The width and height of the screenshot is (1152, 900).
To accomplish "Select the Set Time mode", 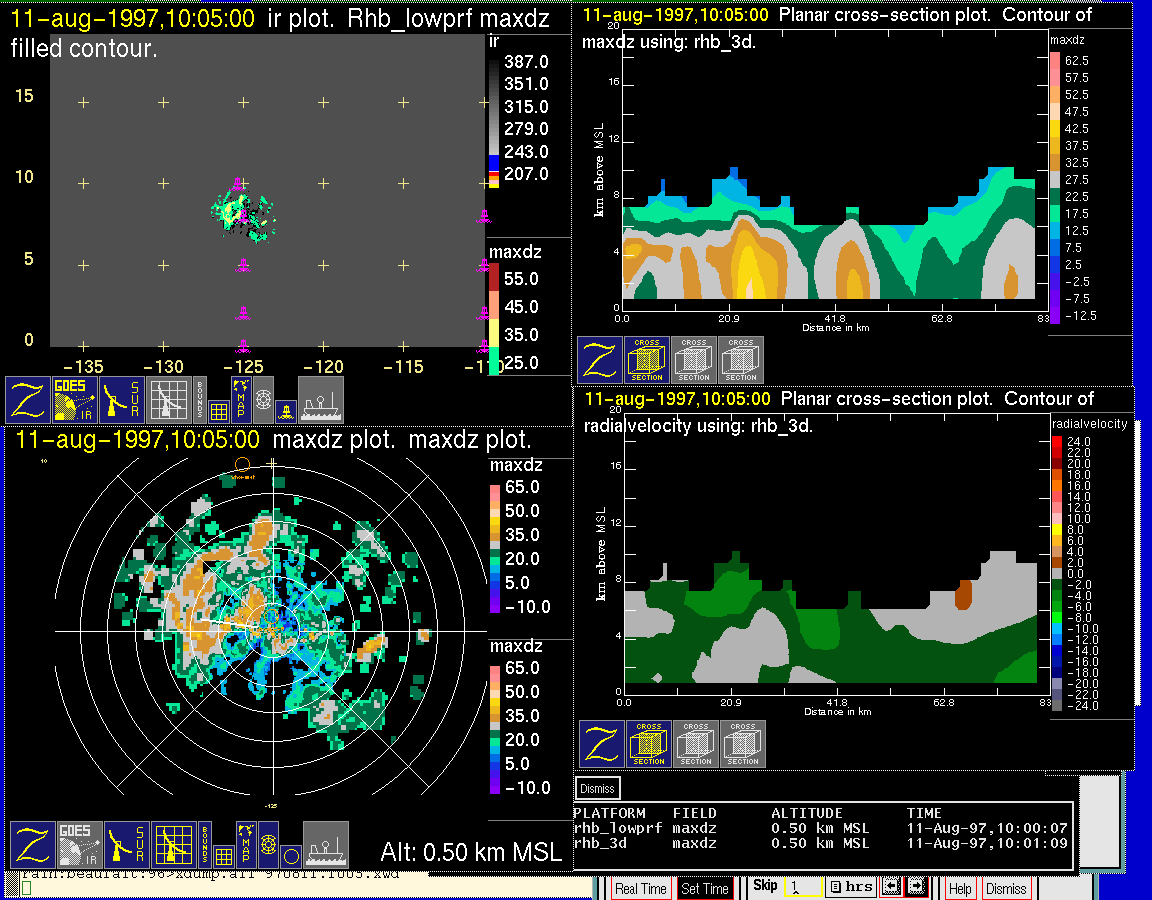I will (705, 888).
